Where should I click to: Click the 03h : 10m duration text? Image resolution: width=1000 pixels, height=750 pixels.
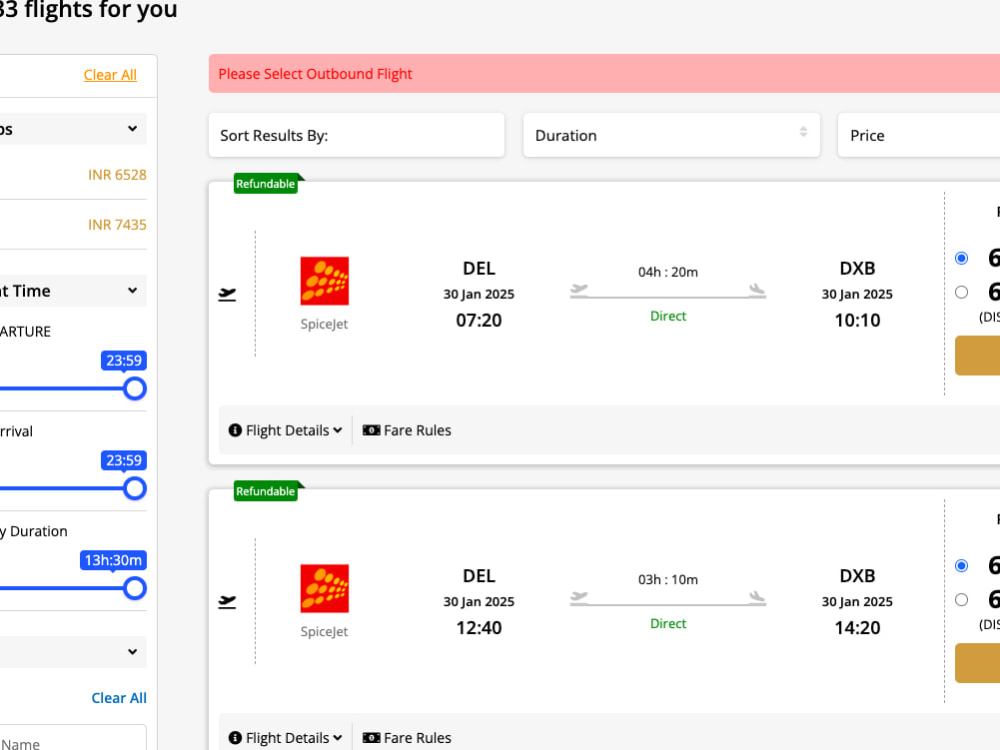[x=668, y=580]
